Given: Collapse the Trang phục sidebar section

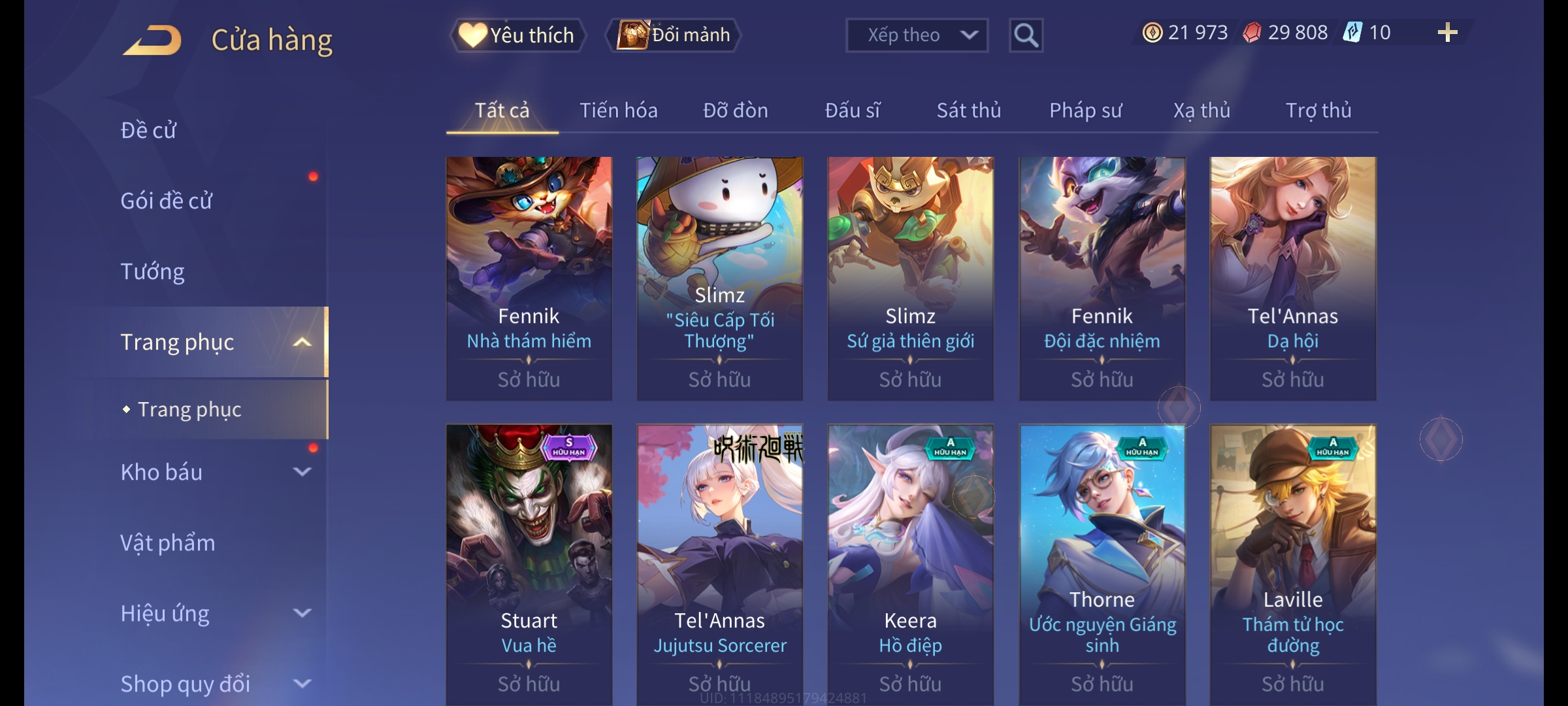Looking at the screenshot, I should [302, 342].
